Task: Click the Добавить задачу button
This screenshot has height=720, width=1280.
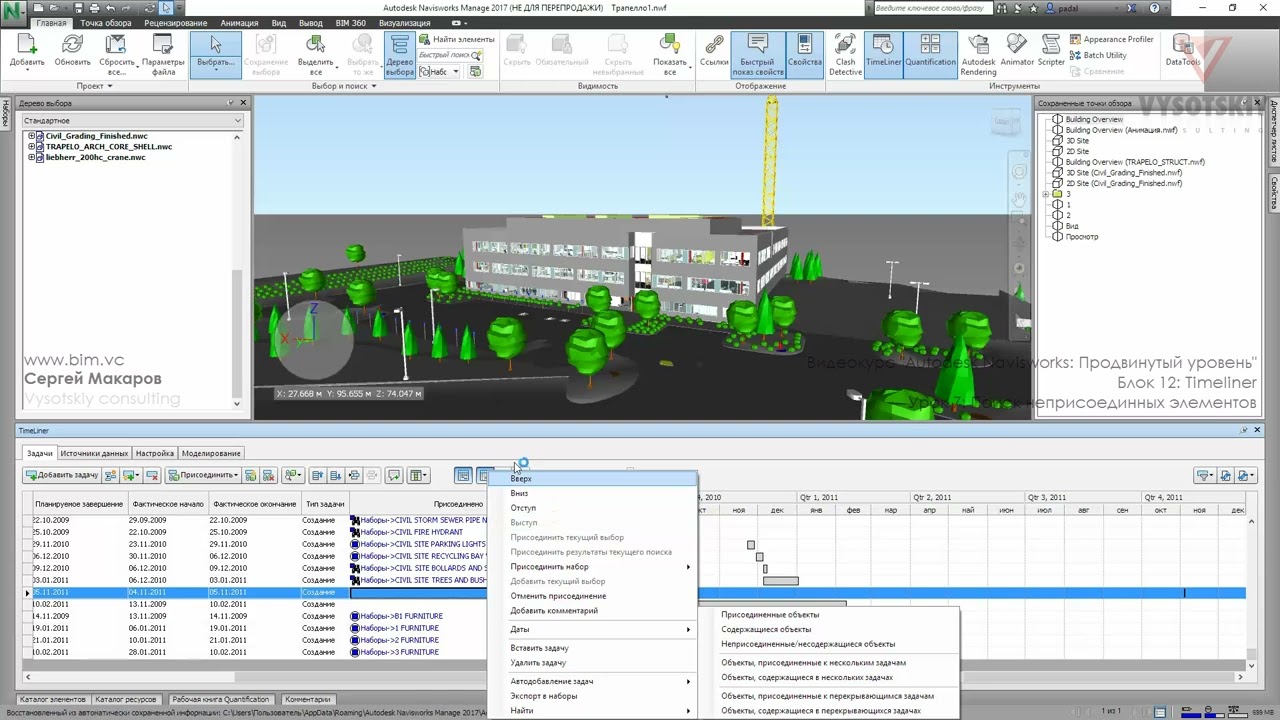Action: (x=62, y=475)
